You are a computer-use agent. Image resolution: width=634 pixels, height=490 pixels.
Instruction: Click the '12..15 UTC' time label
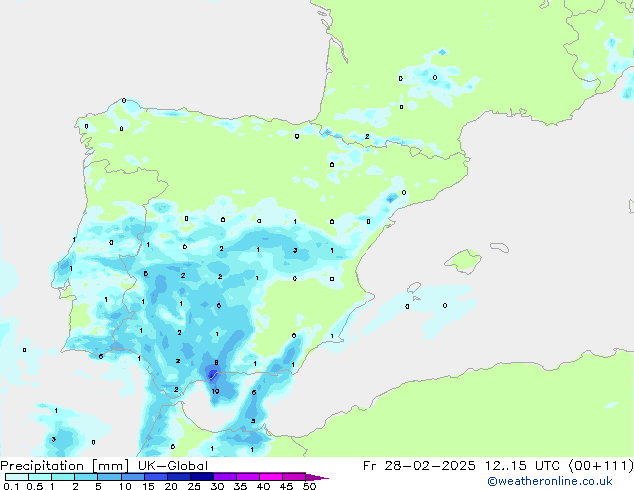point(522,466)
